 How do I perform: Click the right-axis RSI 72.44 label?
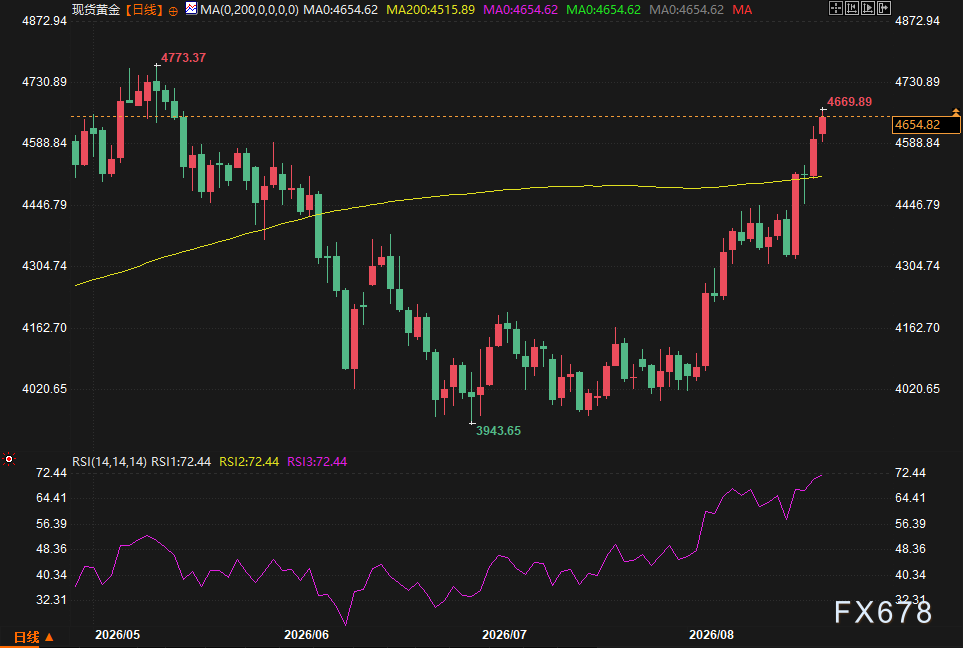(910, 472)
